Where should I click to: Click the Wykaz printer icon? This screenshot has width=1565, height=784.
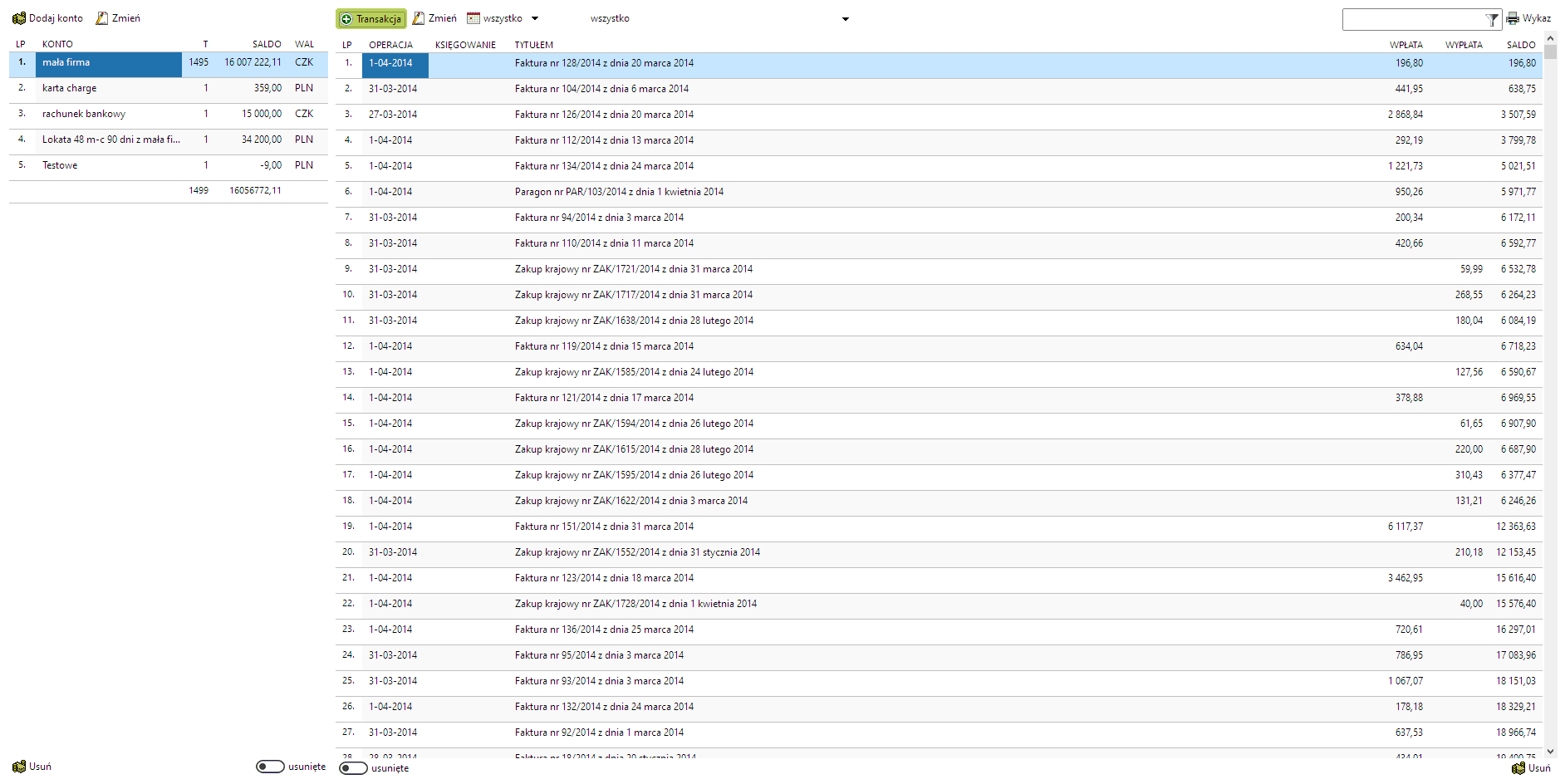coord(1513,18)
